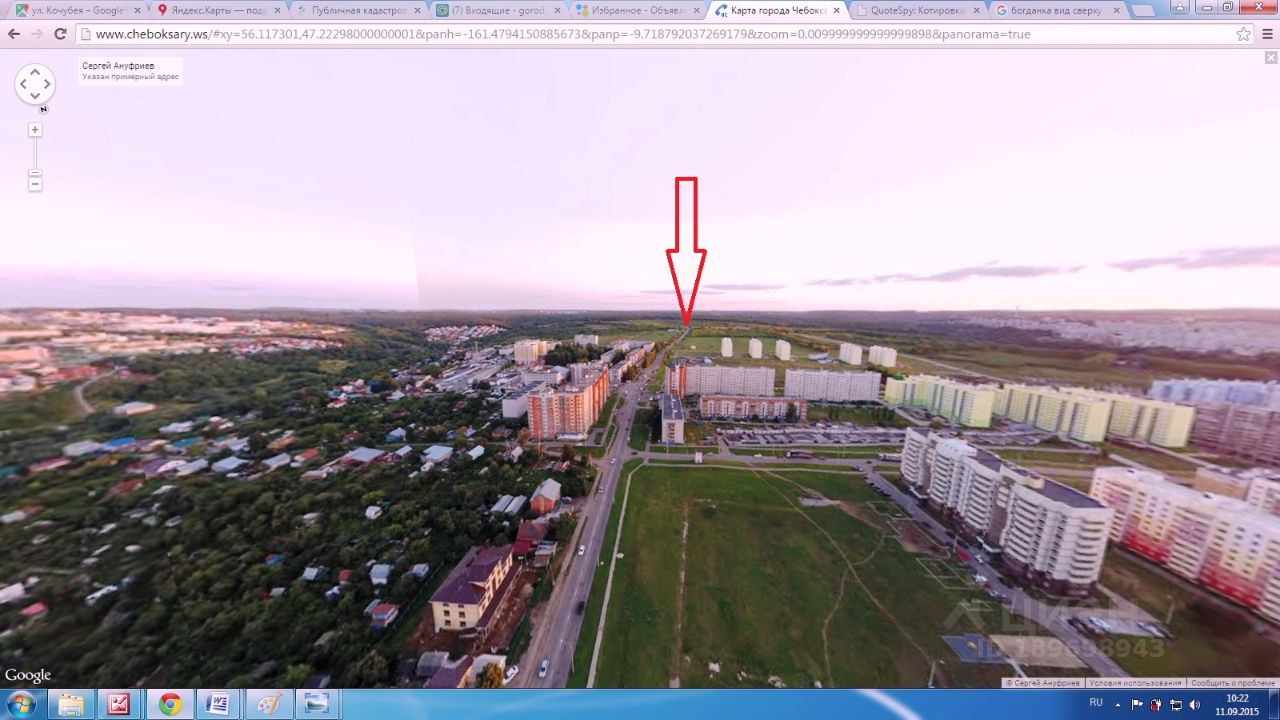
Task: Switch to the 'QuoteSpy: Котировки' tab
Action: pyautogui.click(x=918, y=10)
